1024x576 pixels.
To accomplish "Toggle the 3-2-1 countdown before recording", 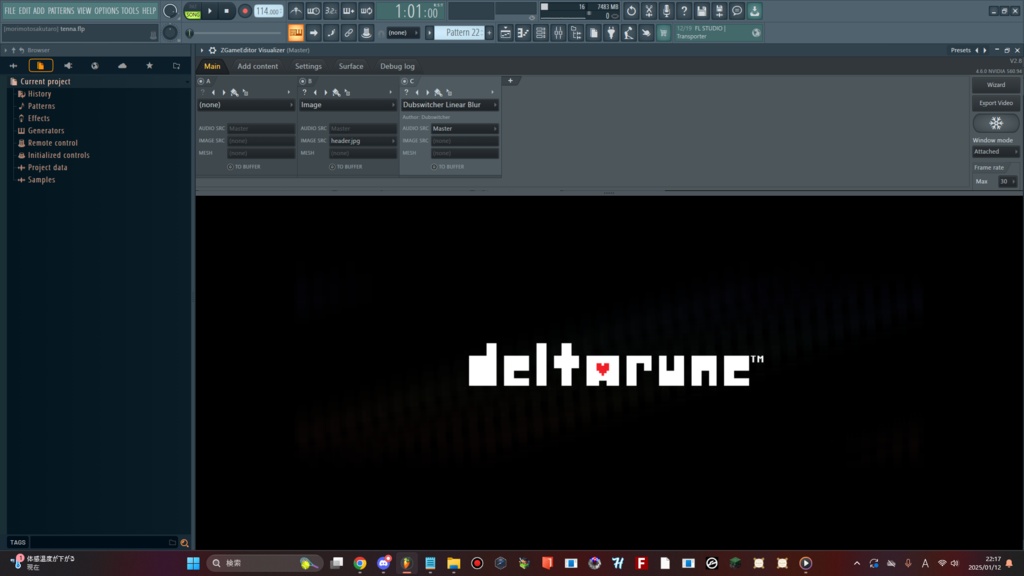I will pos(331,11).
